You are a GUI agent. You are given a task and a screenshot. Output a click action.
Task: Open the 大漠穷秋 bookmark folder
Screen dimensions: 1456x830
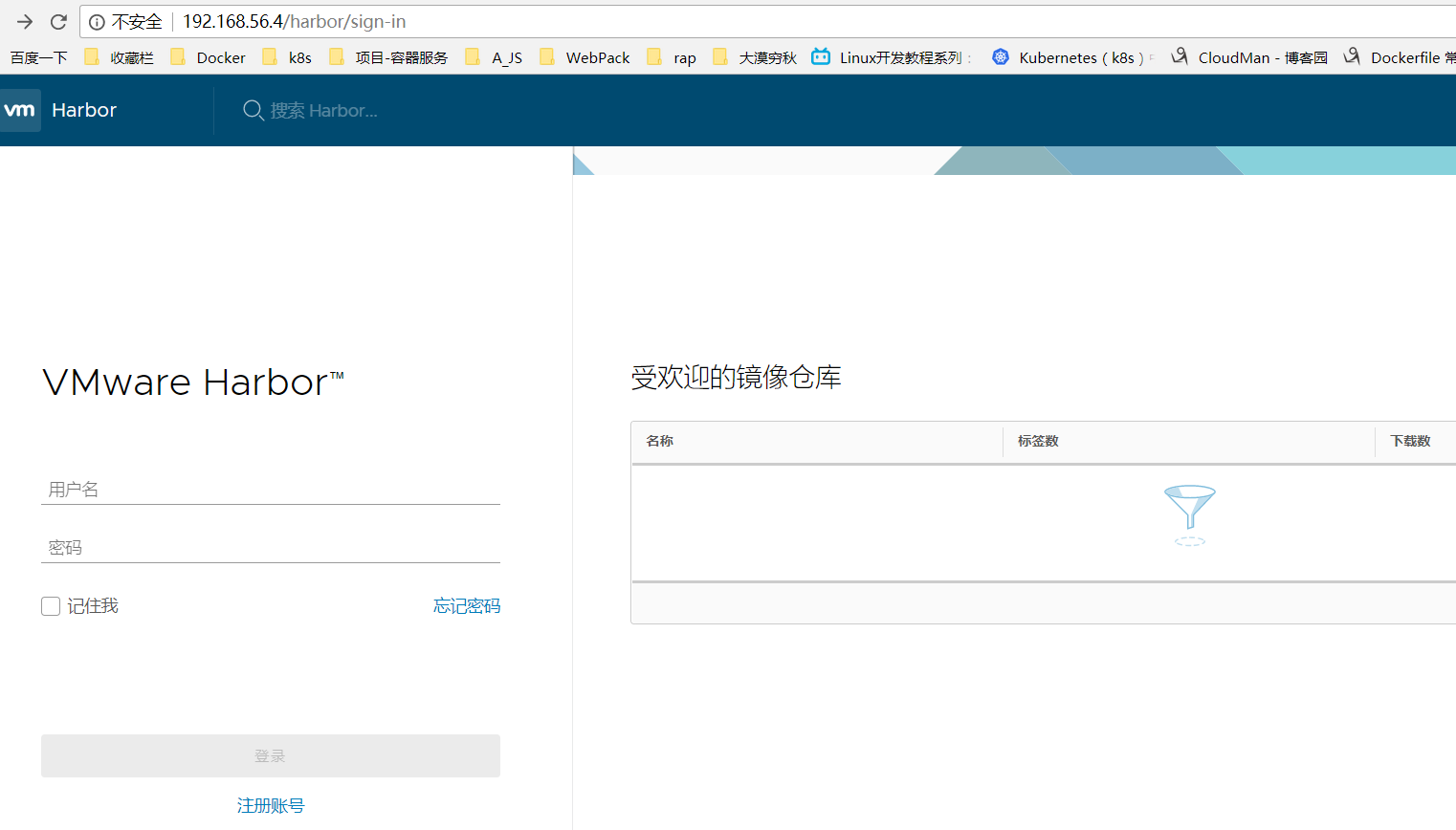point(755,57)
